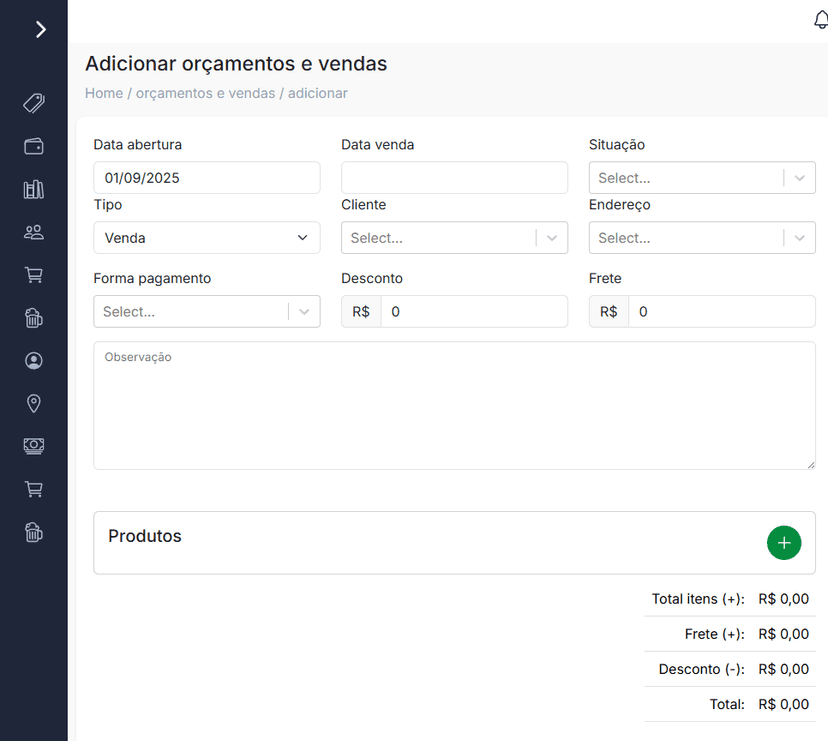The image size is (828, 741).
Task: Click the orçamentos e vendas breadcrumb
Action: [x=205, y=93]
